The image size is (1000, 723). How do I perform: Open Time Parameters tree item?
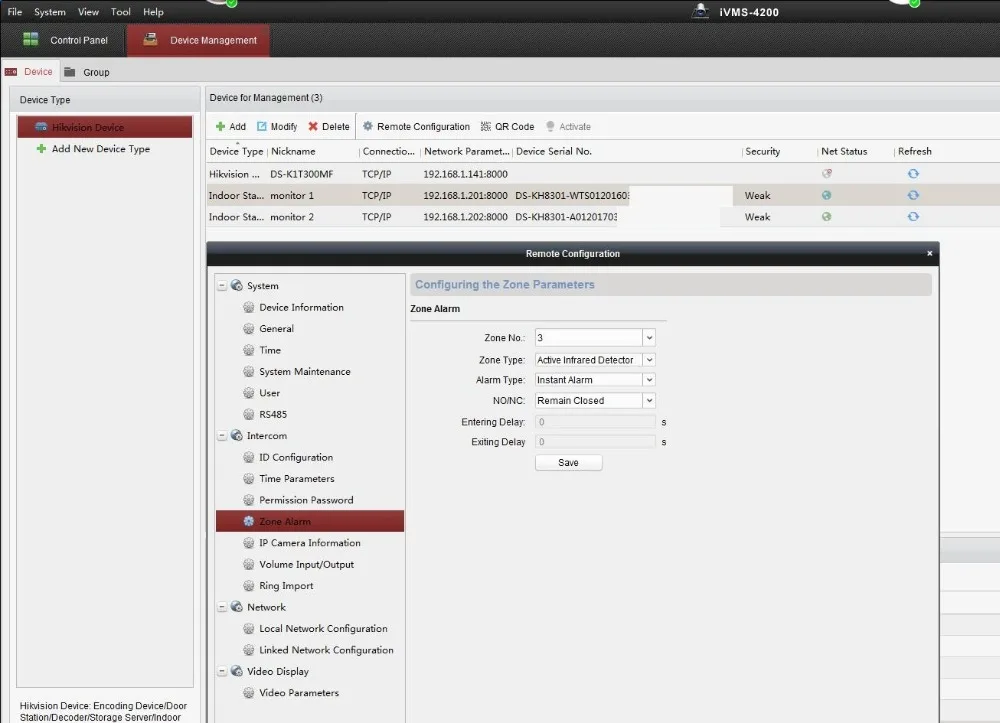tap(297, 479)
